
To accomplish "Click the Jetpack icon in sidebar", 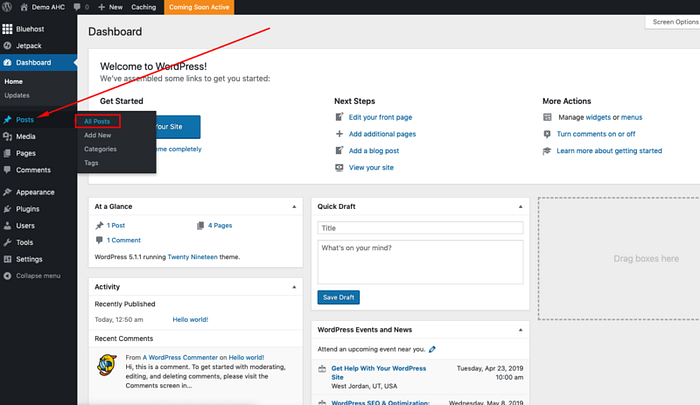I will coord(7,46).
